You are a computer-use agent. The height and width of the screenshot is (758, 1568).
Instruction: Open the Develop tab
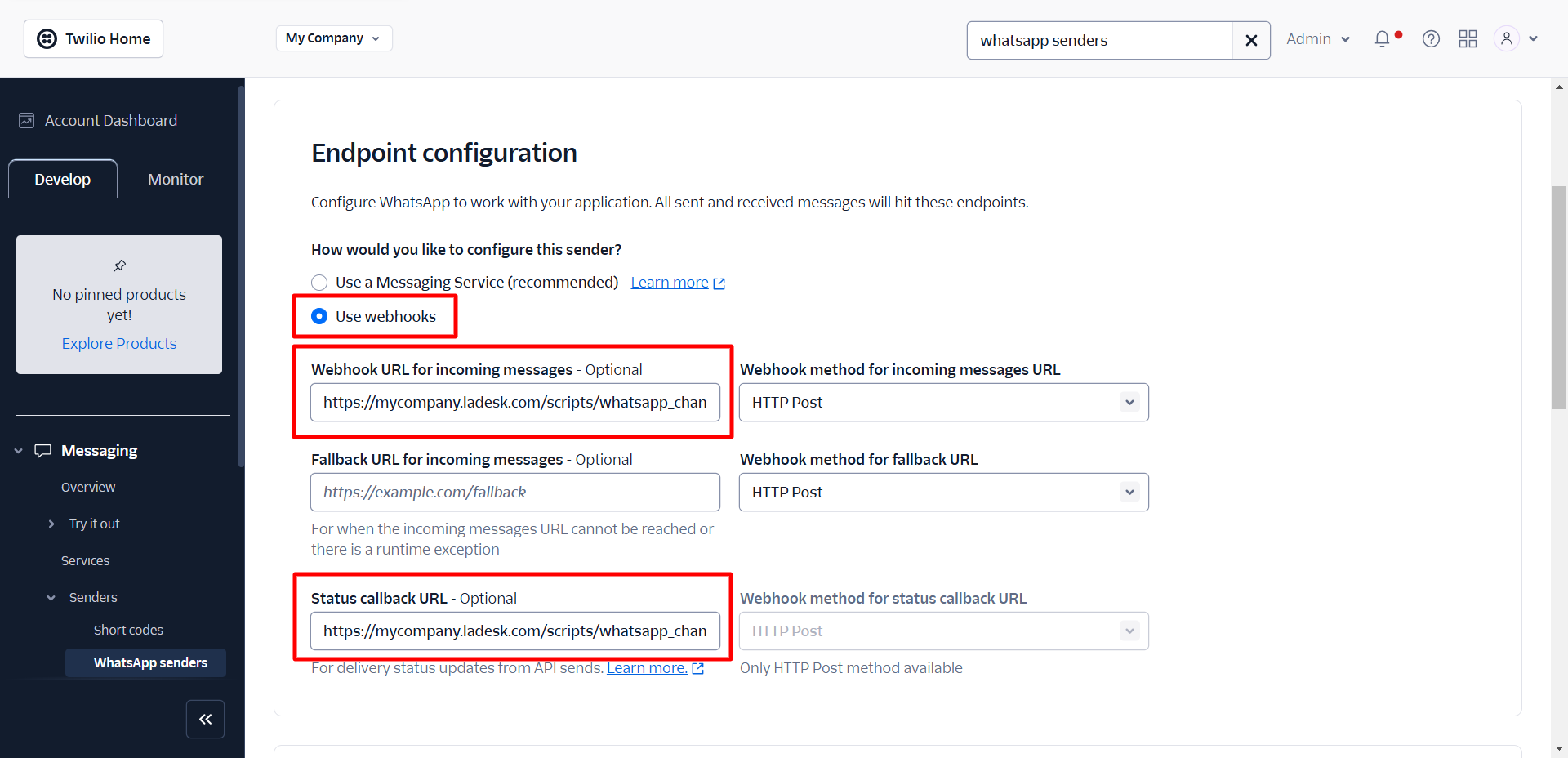63,179
